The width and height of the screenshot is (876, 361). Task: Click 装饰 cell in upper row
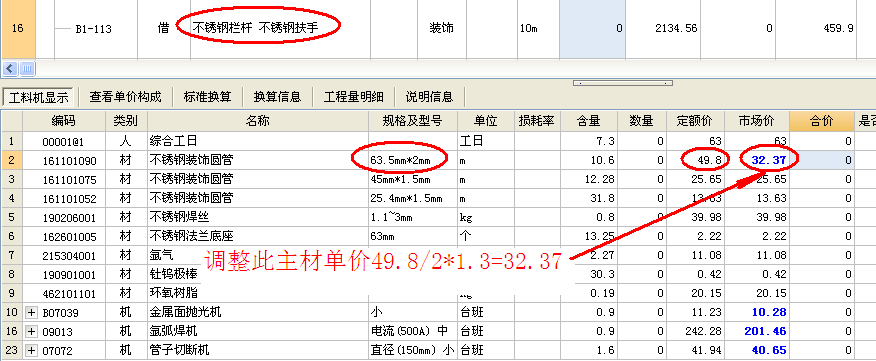441,28
